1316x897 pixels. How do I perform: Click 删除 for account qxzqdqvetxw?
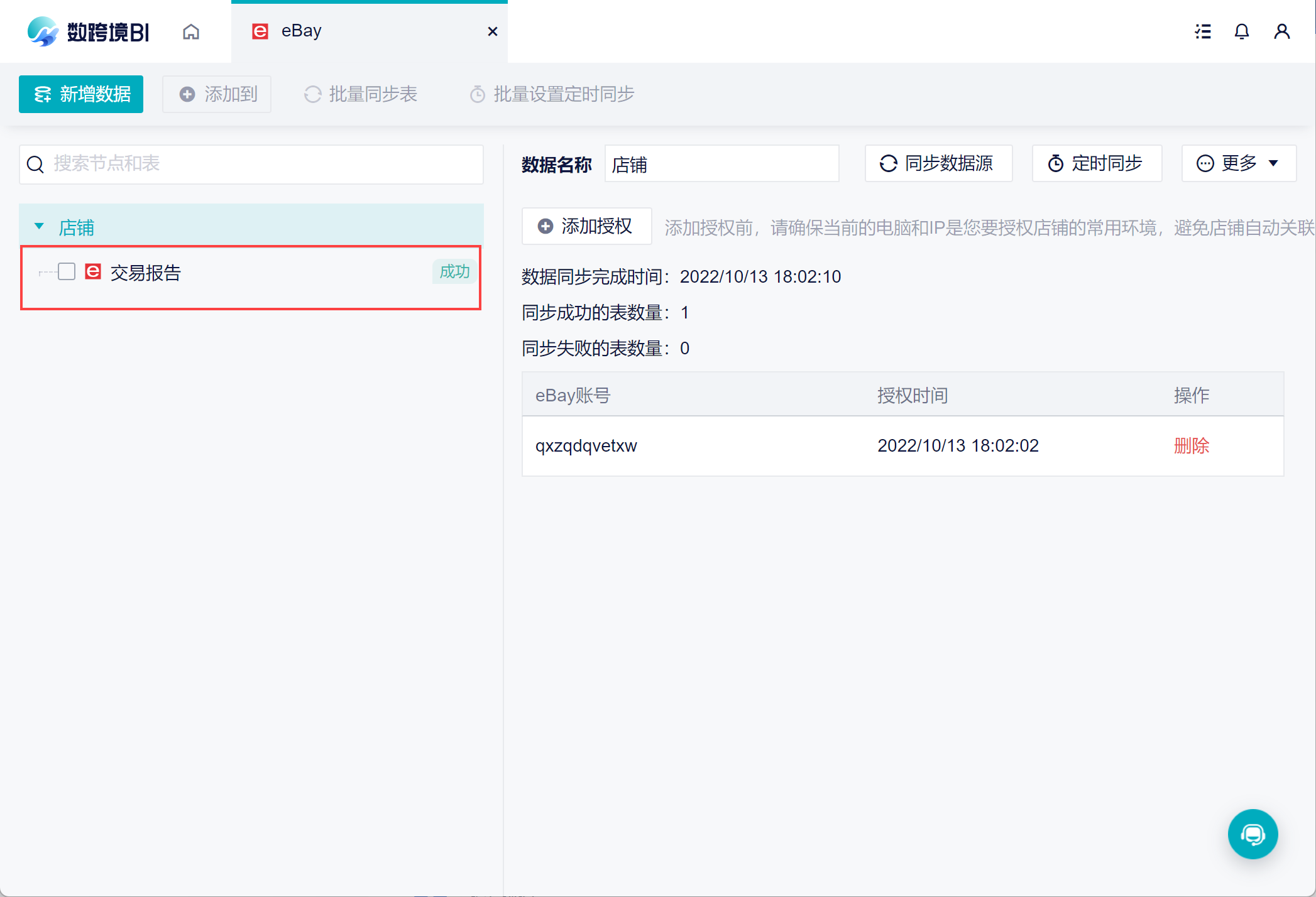[1191, 445]
